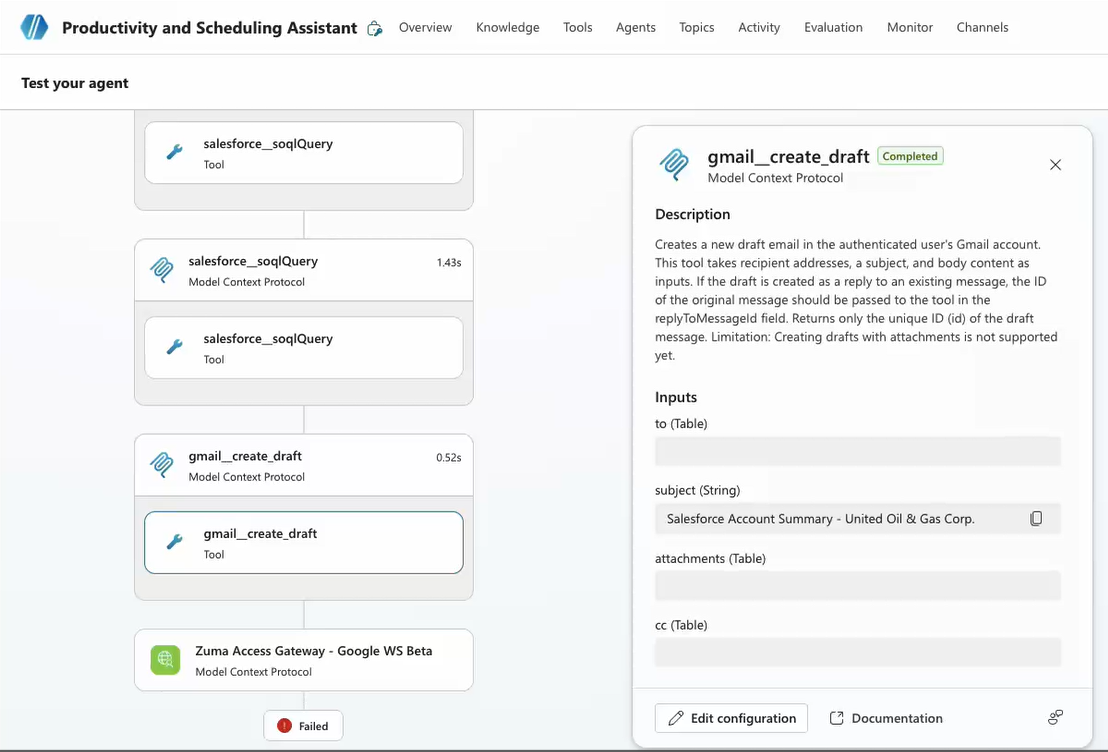The width and height of the screenshot is (1108, 752).
Task: Select the gmail__create_draft Tool card
Action: coord(304,543)
